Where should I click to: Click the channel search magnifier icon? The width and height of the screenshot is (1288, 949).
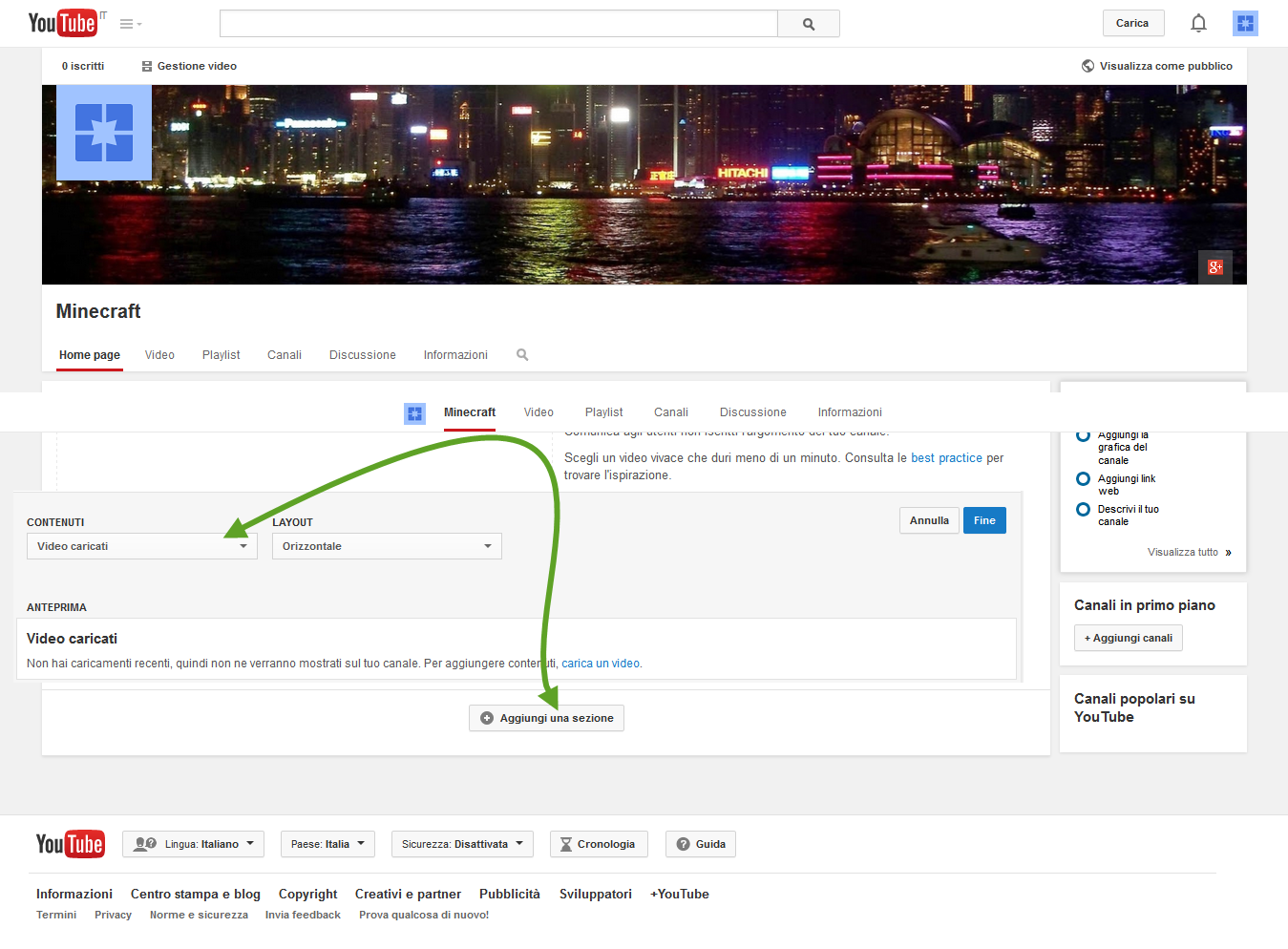click(522, 354)
